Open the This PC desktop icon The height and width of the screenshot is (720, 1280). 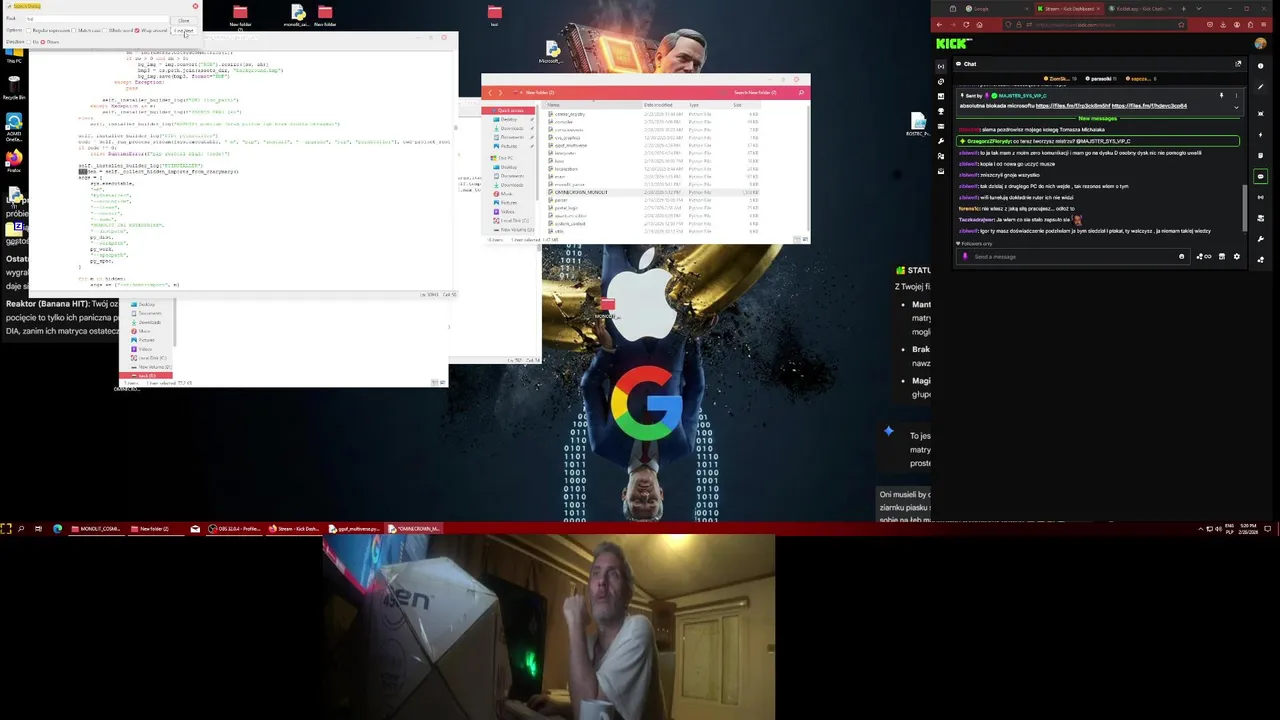coord(14,52)
